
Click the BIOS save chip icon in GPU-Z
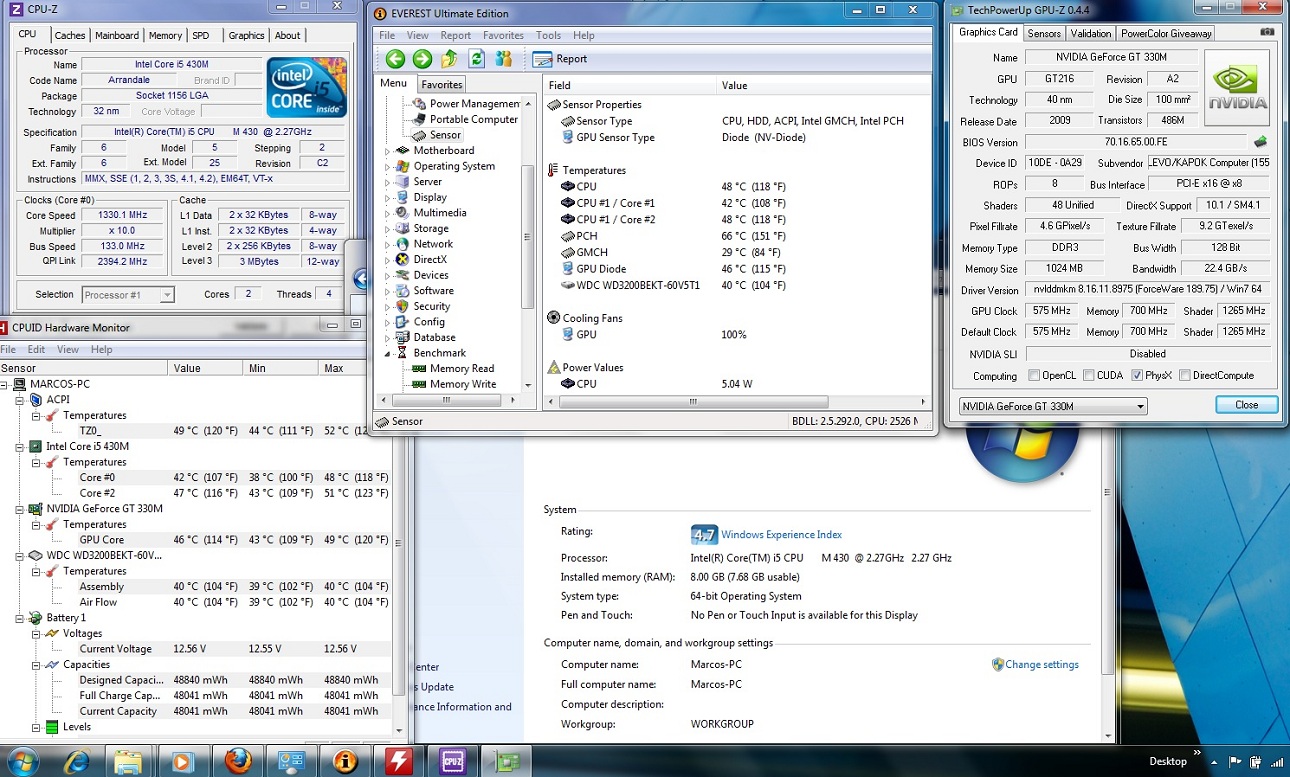1260,142
